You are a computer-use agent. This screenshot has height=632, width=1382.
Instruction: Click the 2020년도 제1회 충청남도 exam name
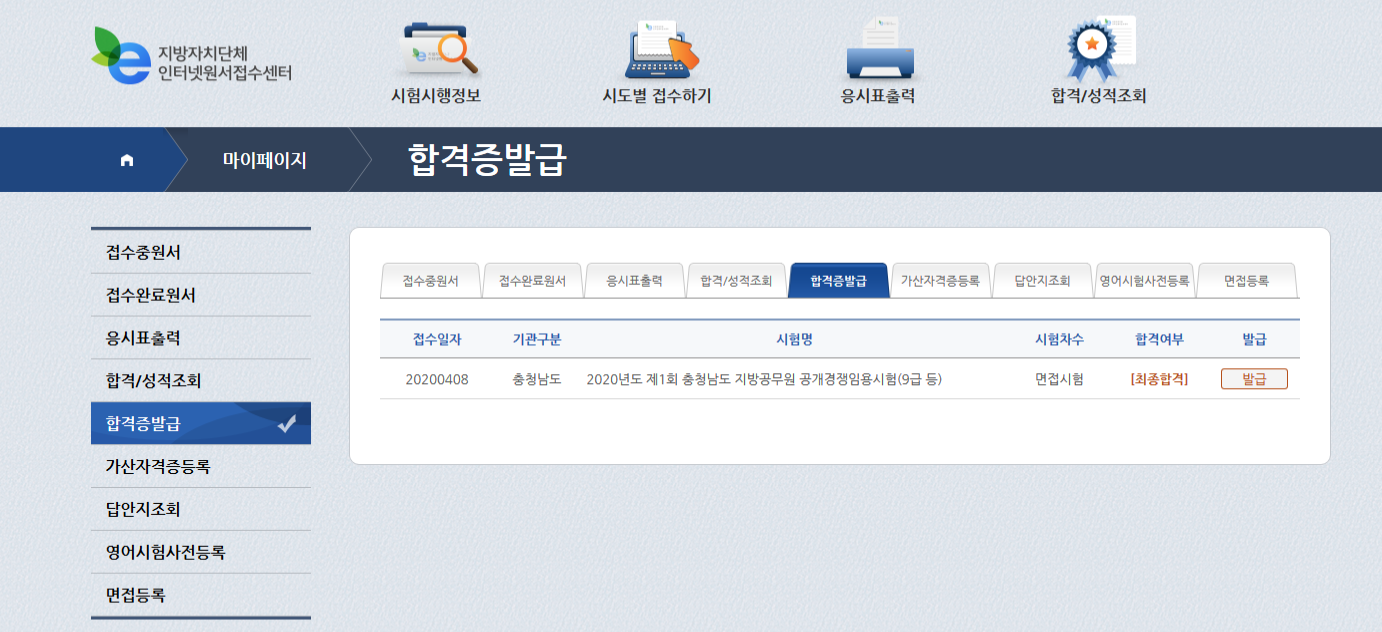[x=764, y=379]
